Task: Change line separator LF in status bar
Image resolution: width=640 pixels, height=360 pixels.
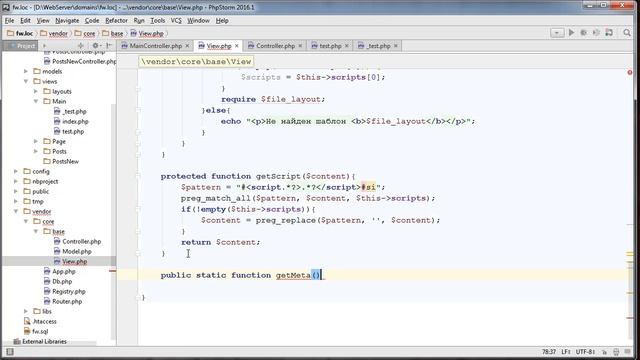Action: pyautogui.click(x=565, y=352)
